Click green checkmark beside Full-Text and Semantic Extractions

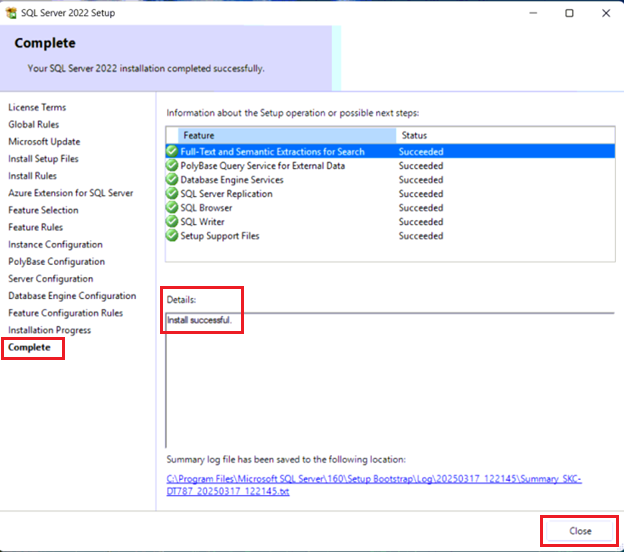click(172, 151)
